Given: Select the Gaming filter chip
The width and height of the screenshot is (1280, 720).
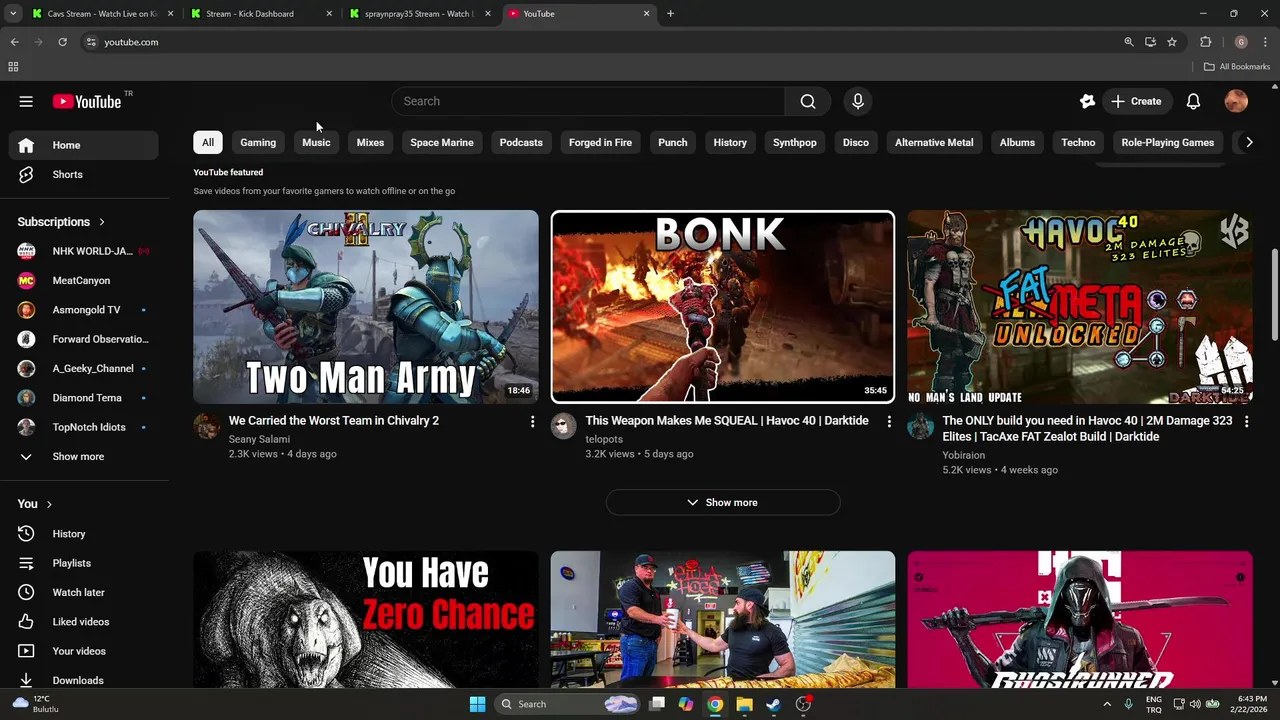Looking at the screenshot, I should click(258, 142).
